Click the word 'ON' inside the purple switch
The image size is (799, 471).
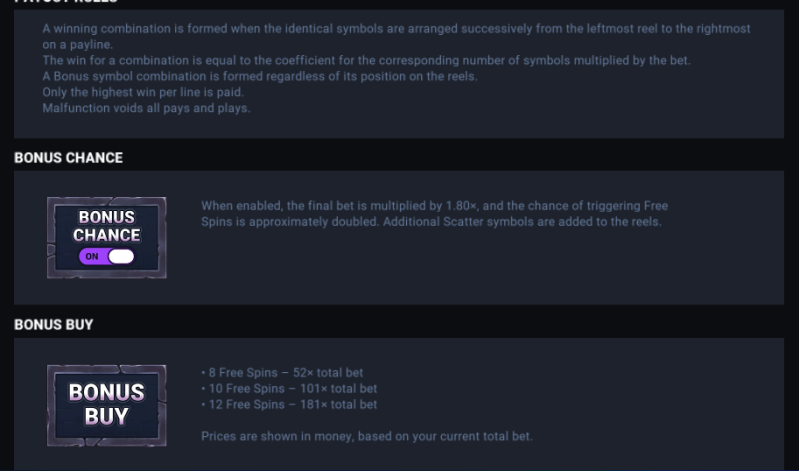pos(92,257)
